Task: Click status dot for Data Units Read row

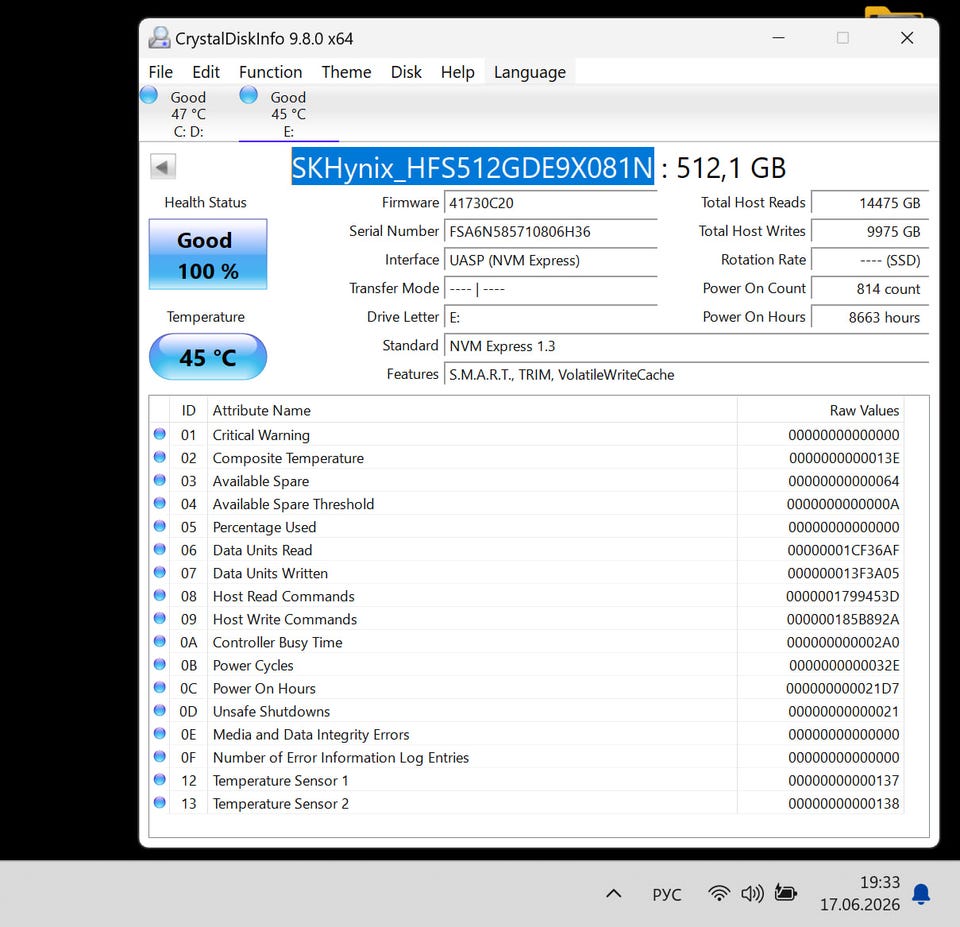Action: (x=160, y=549)
